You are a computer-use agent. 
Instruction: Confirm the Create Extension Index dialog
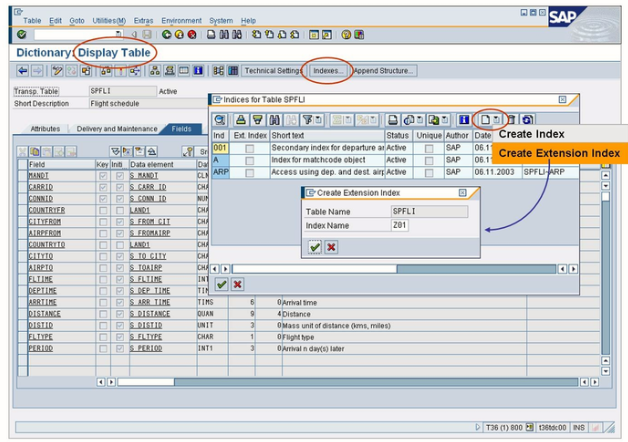(x=315, y=247)
